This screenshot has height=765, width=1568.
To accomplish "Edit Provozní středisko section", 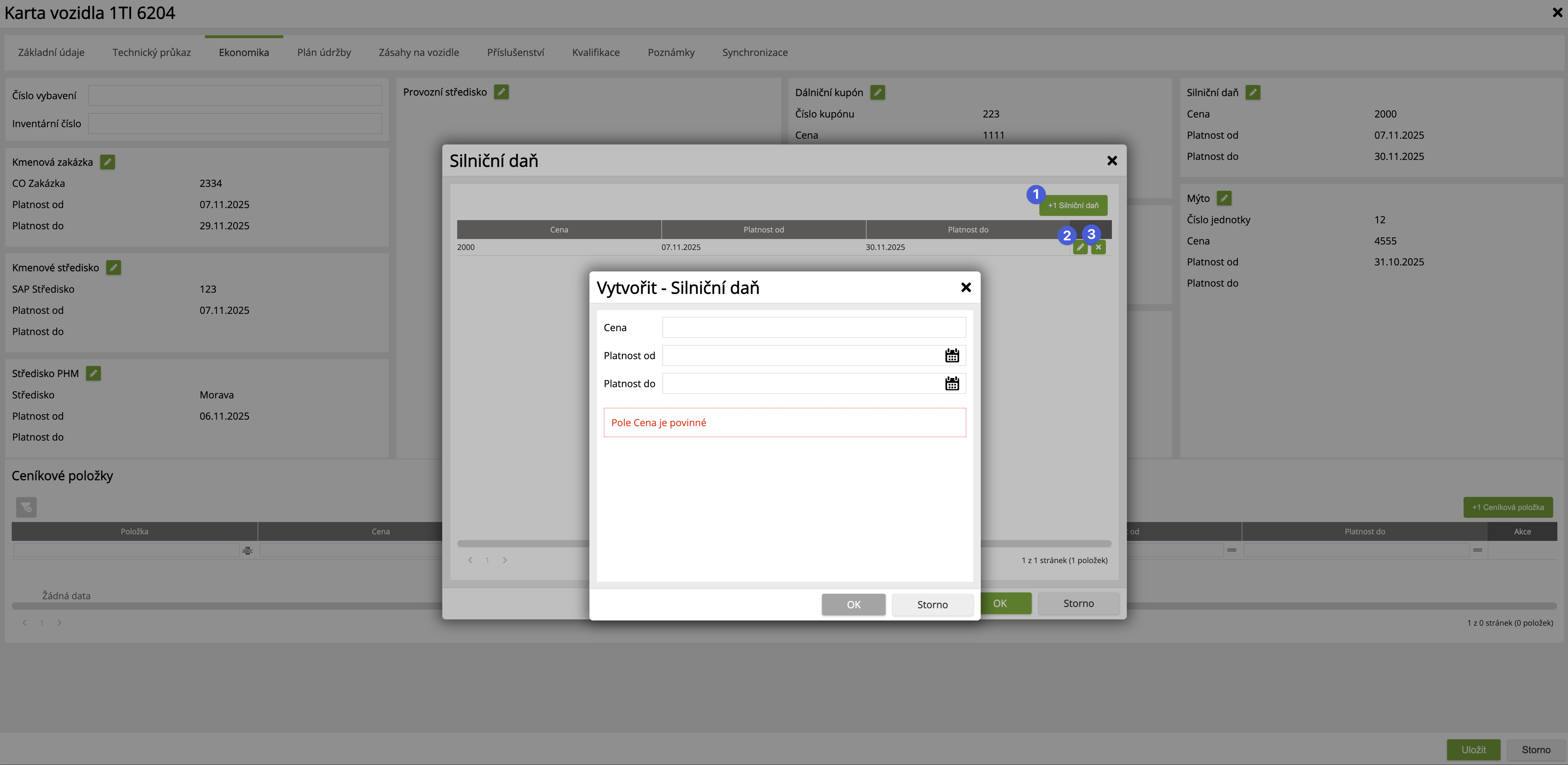I will click(501, 92).
